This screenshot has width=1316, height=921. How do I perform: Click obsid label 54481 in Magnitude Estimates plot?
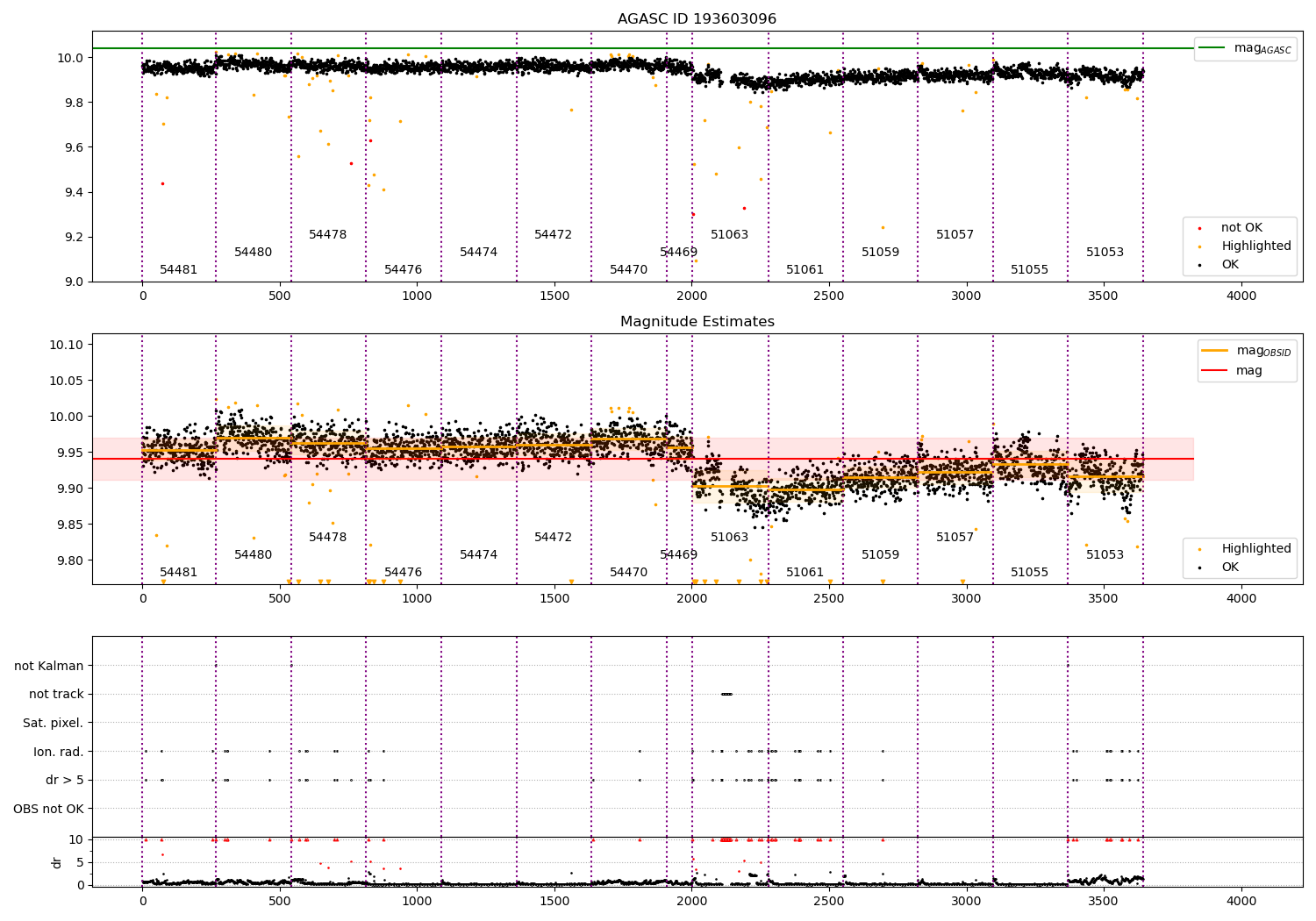(179, 573)
